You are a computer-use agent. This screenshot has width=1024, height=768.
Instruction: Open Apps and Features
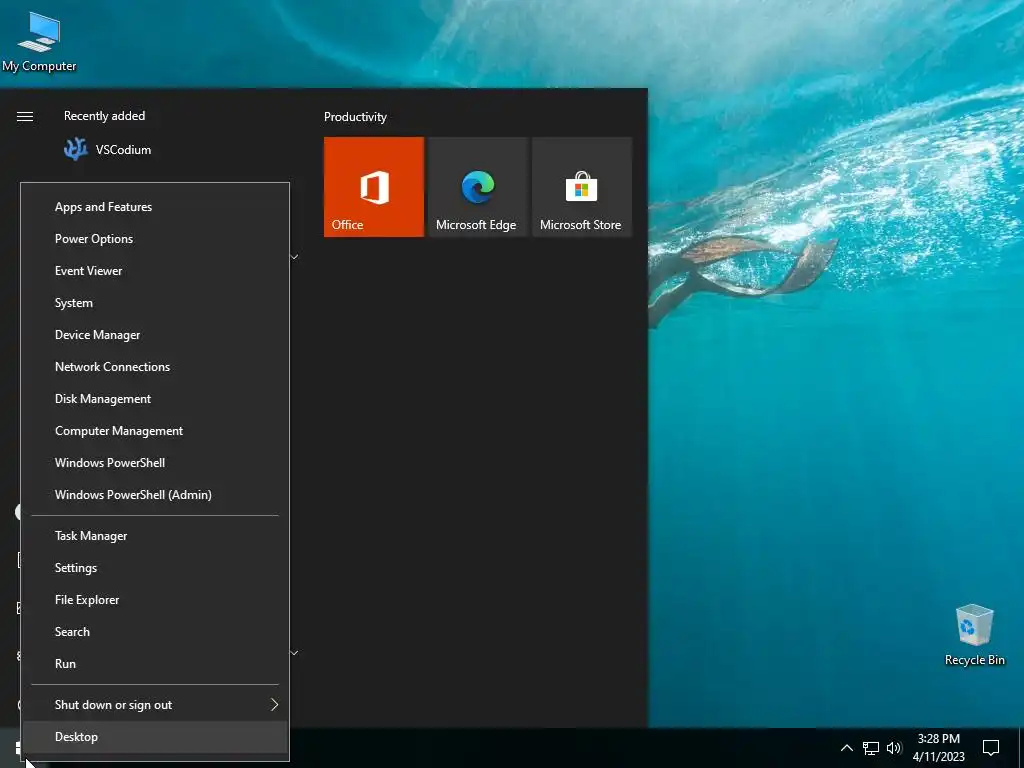155,207
